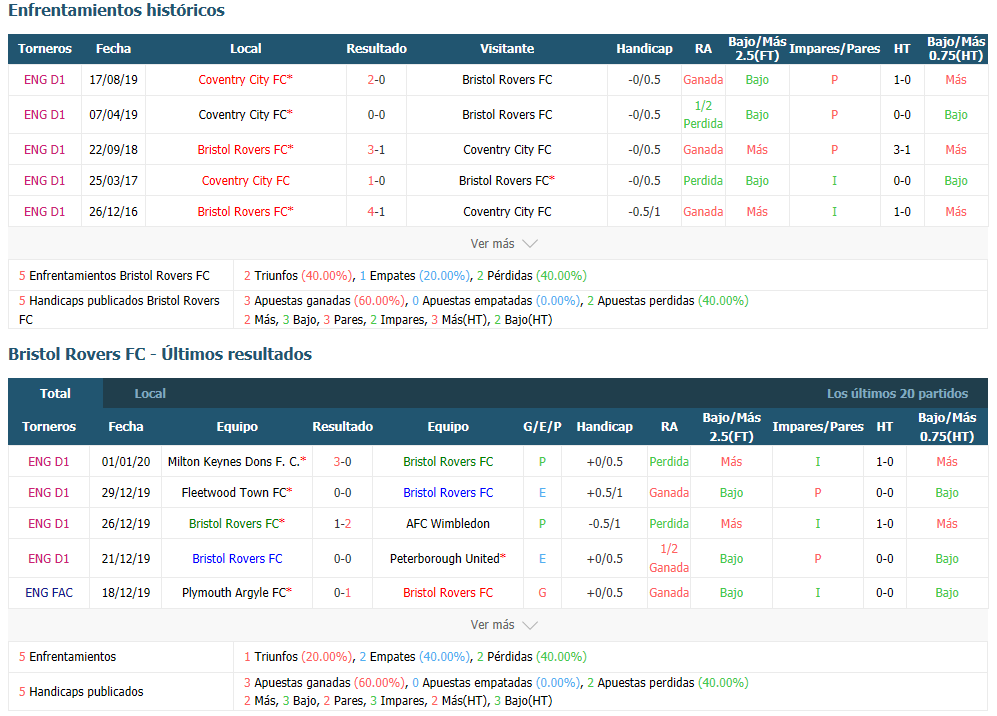Open Coventry City FC local in 25/03/17 row
This screenshot has width=997, height=716.
tap(245, 181)
